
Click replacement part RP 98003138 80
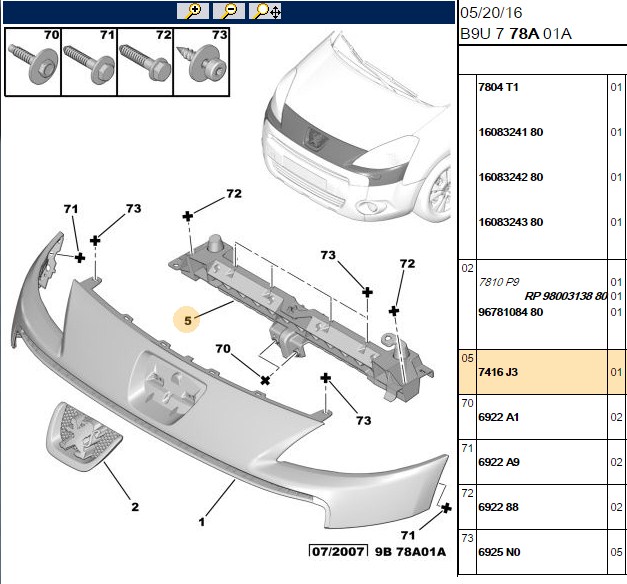(566, 296)
